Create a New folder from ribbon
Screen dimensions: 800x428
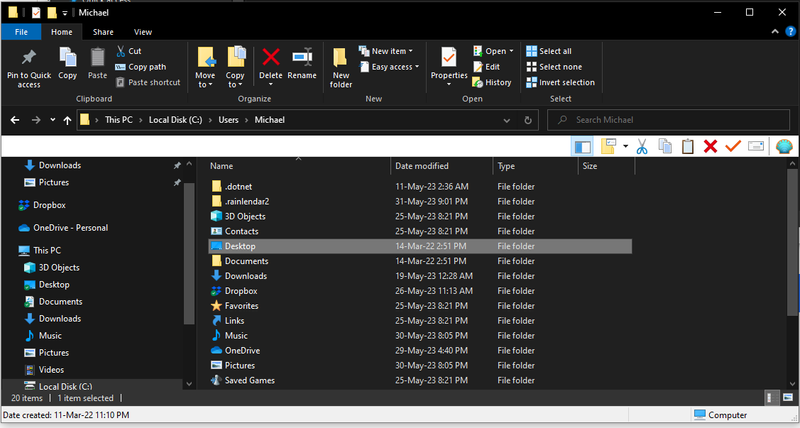[x=341, y=64]
